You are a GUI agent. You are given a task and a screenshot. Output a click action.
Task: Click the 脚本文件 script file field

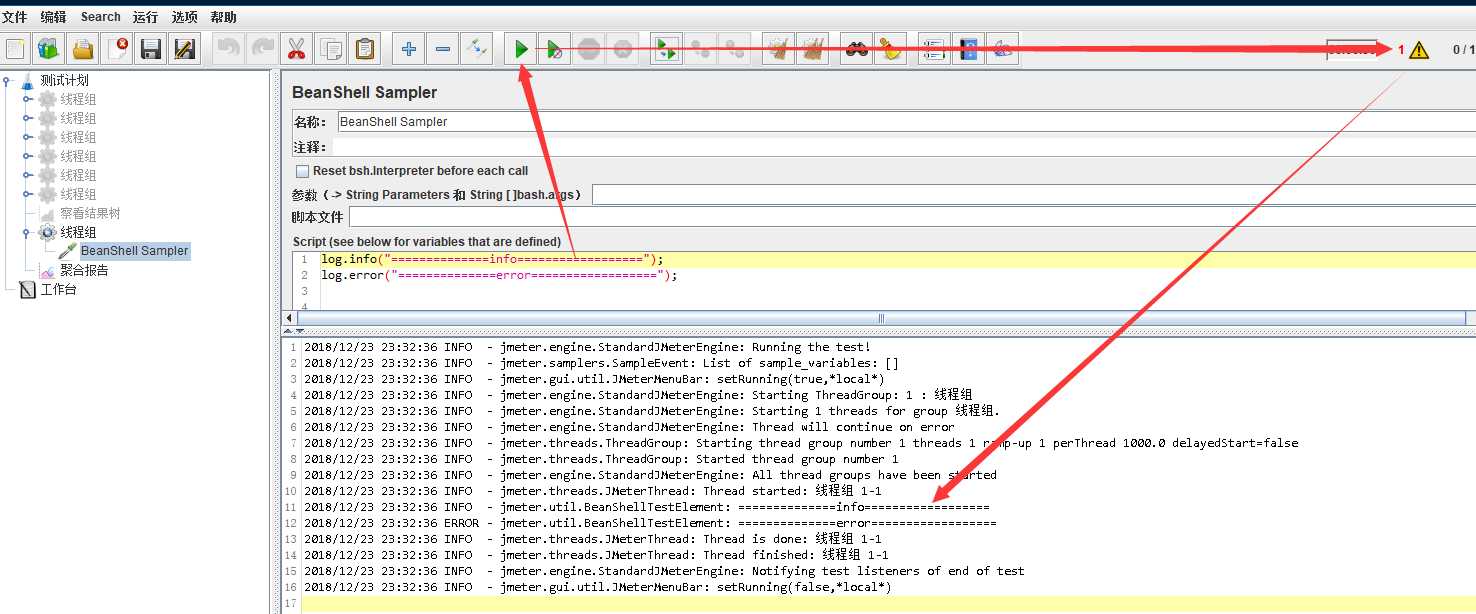point(912,217)
